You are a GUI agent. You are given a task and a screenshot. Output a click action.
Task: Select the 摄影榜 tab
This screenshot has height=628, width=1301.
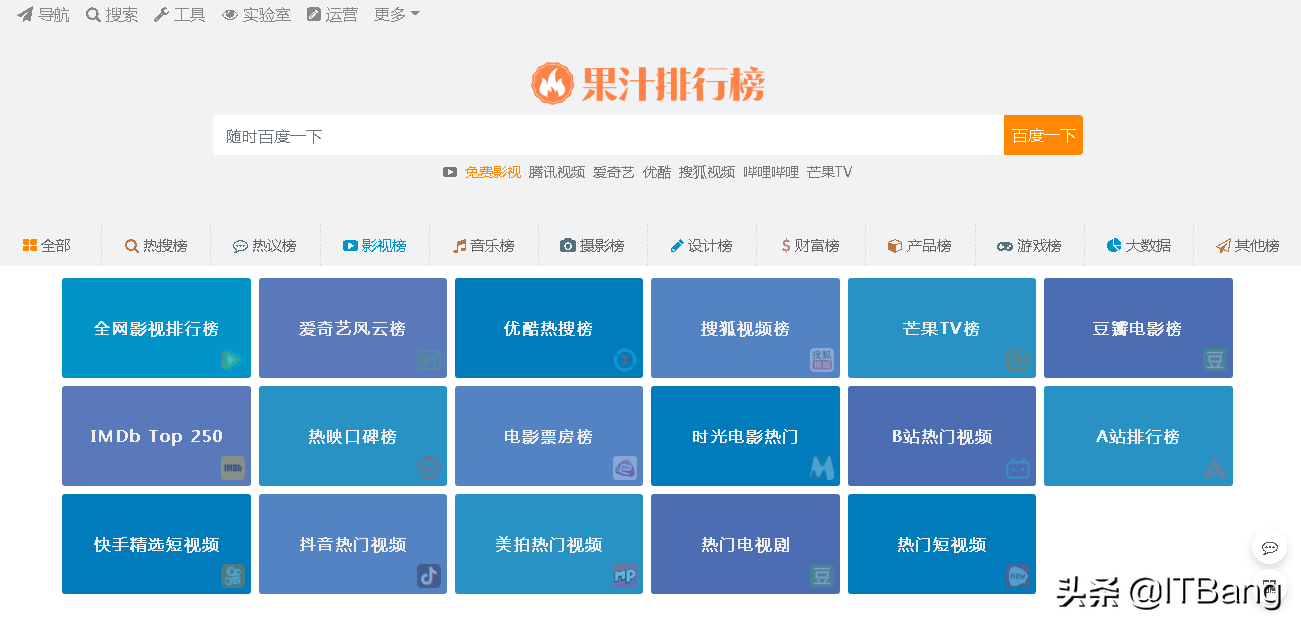592,245
